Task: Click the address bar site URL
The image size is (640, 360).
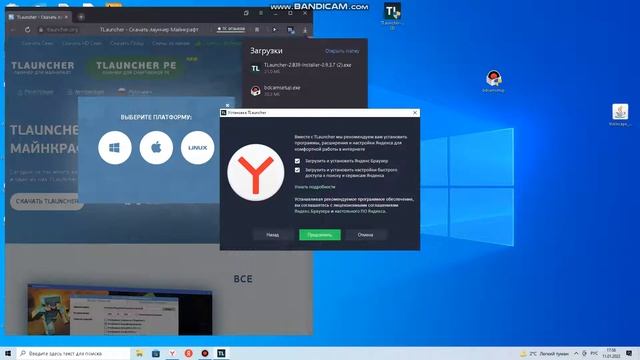Action: 62,30
